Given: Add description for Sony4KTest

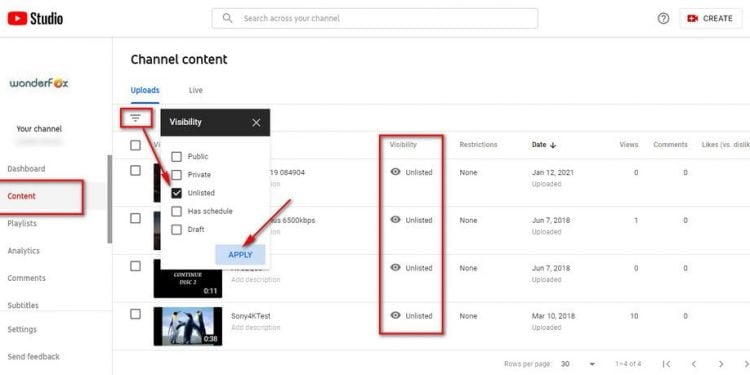Looking at the screenshot, I should click(255, 328).
